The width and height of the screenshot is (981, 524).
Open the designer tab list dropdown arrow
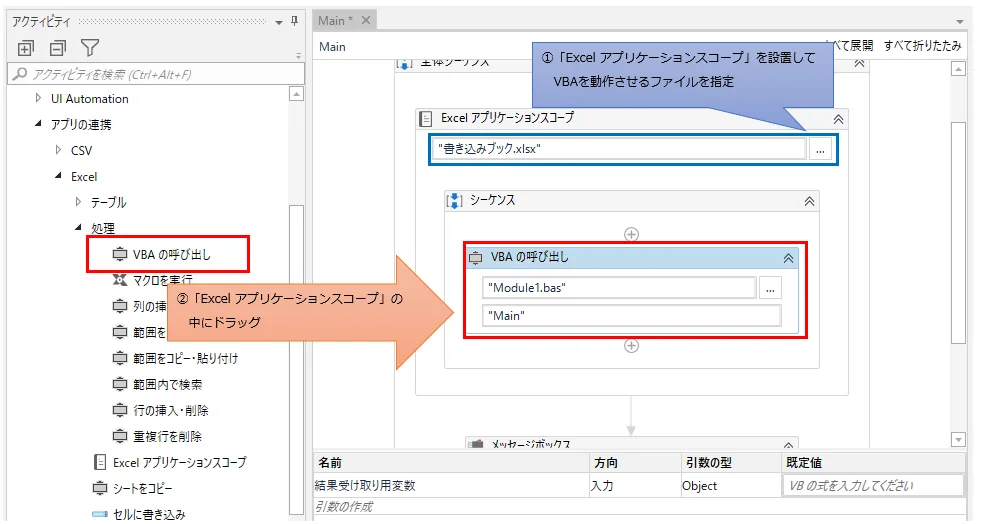click(x=960, y=22)
